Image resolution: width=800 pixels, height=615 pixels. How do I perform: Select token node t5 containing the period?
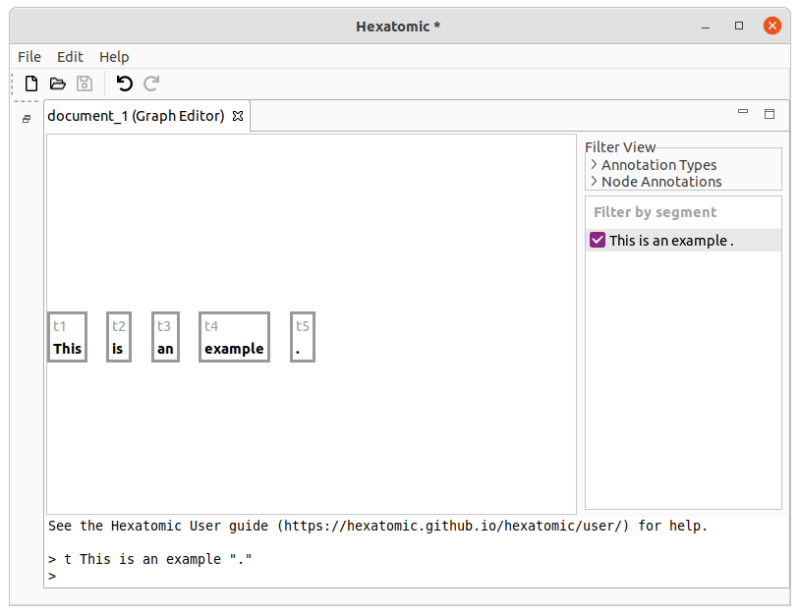pyautogui.click(x=302, y=337)
